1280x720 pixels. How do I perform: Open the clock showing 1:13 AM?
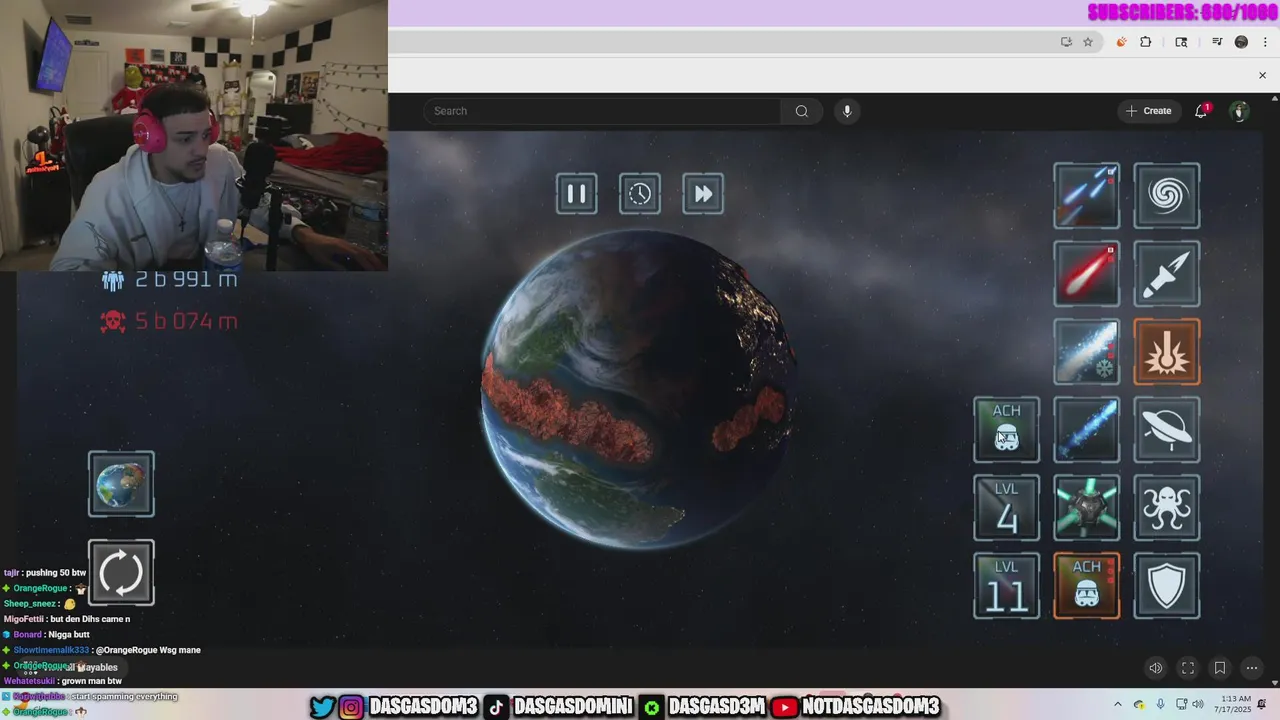click(1234, 705)
